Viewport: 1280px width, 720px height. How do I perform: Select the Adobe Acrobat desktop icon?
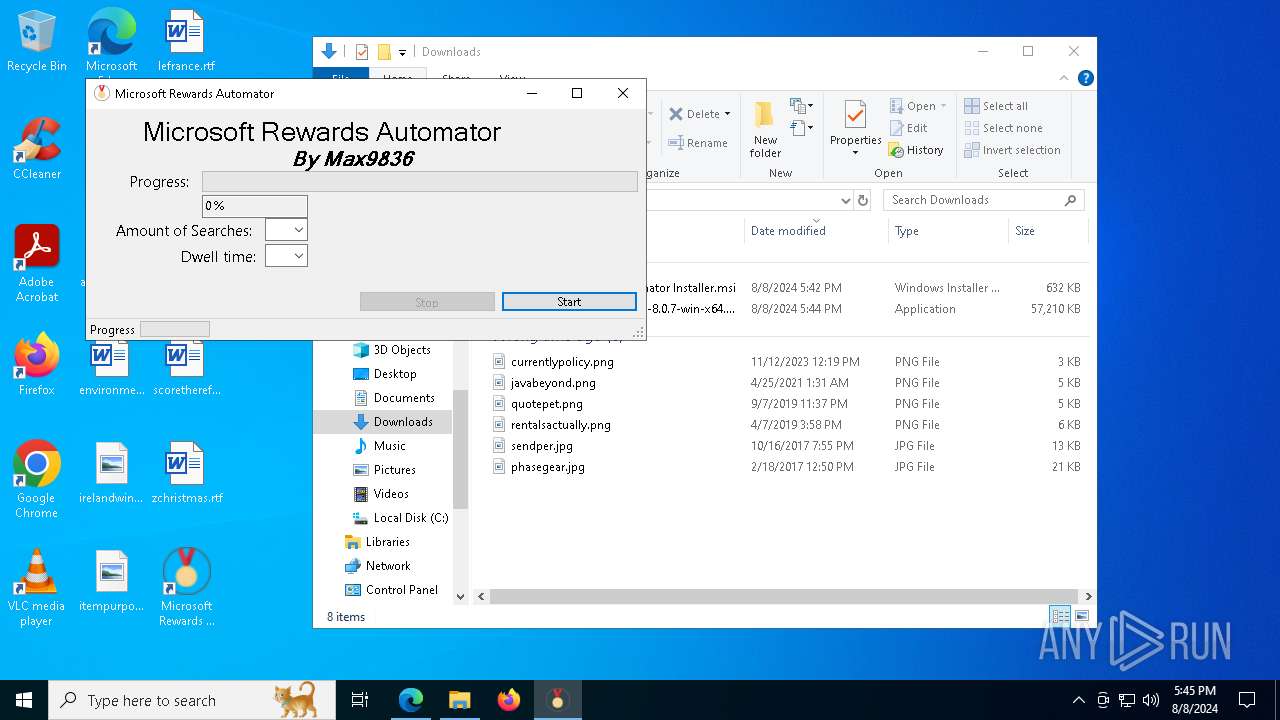tap(37, 264)
